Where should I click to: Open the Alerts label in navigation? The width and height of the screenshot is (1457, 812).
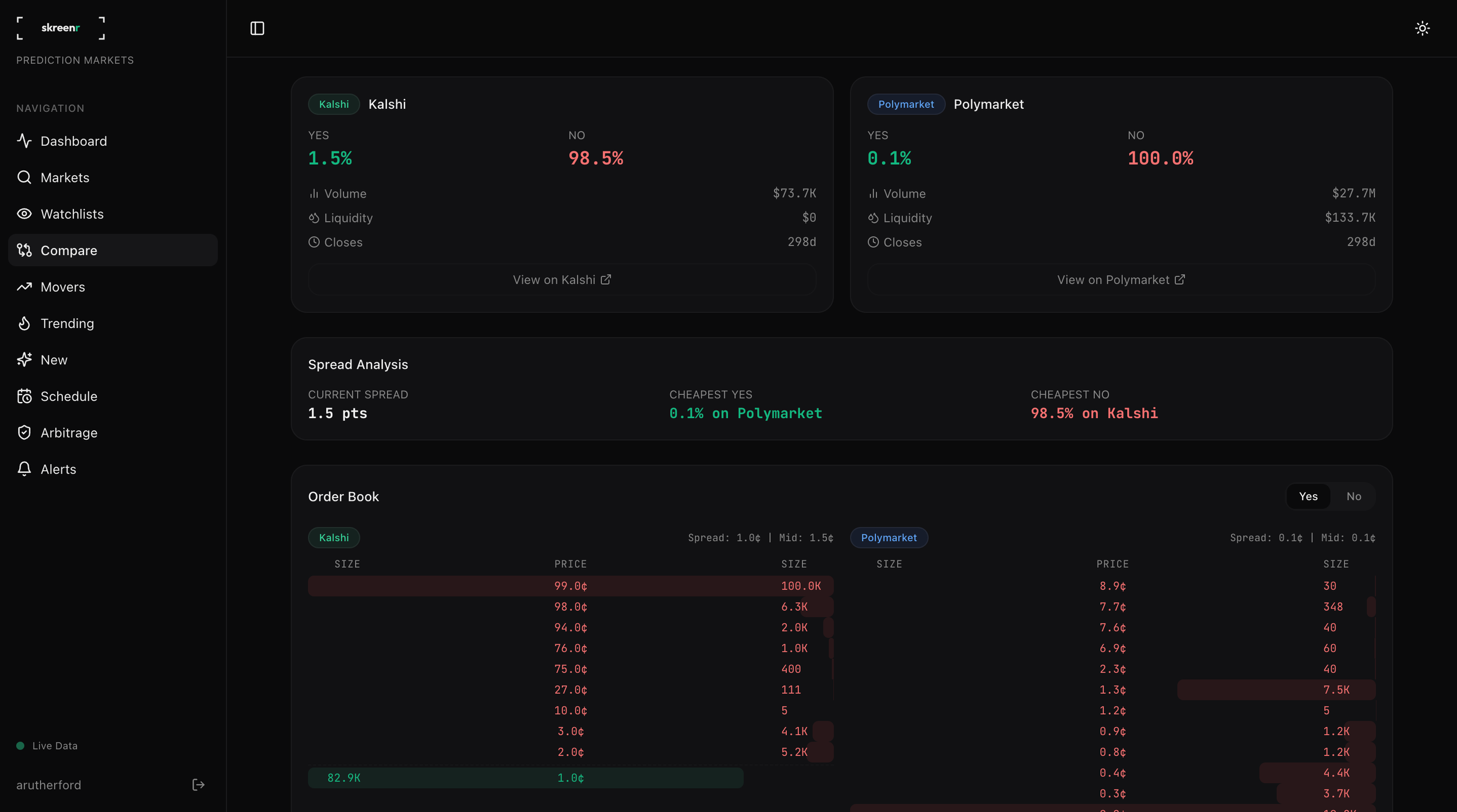click(x=58, y=469)
